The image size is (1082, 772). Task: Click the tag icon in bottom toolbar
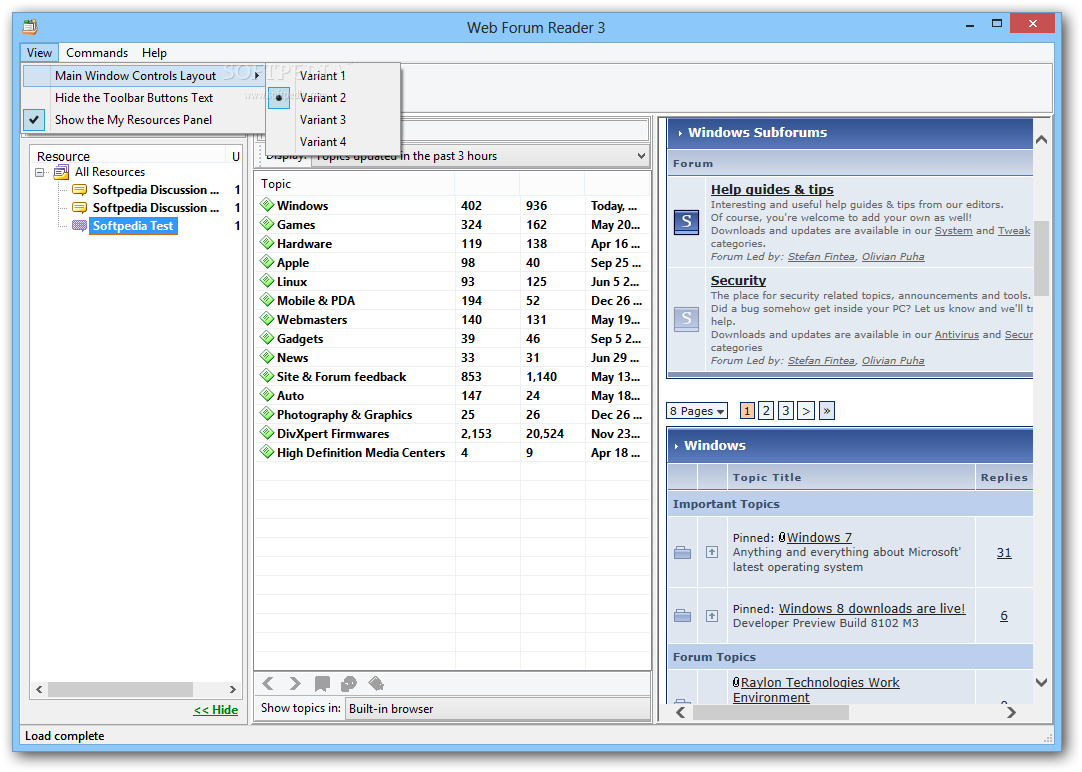pos(376,684)
